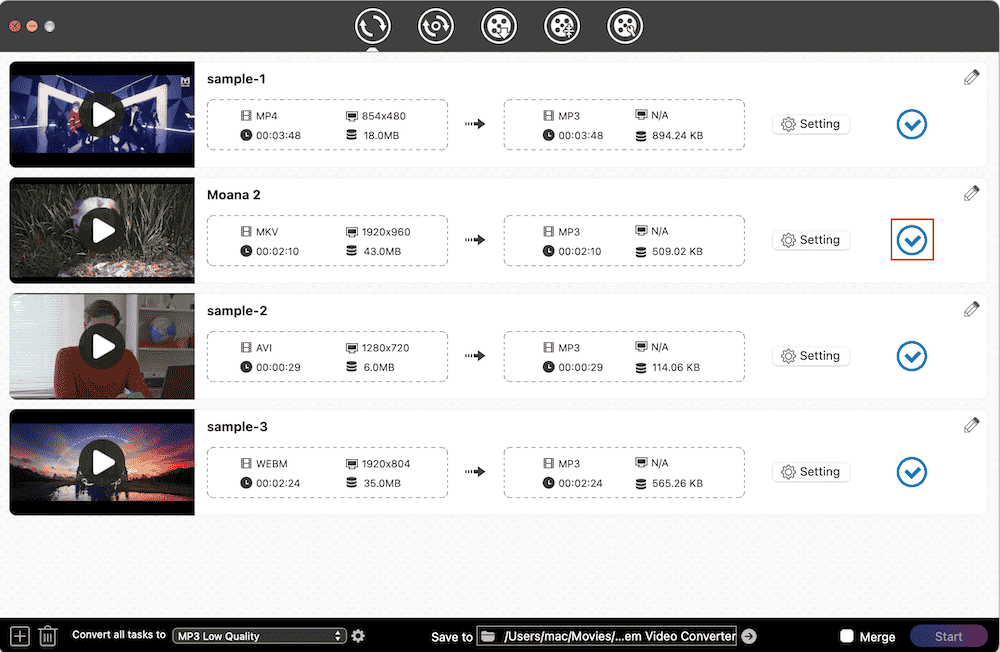Minimize the window with yellow button

32,26
